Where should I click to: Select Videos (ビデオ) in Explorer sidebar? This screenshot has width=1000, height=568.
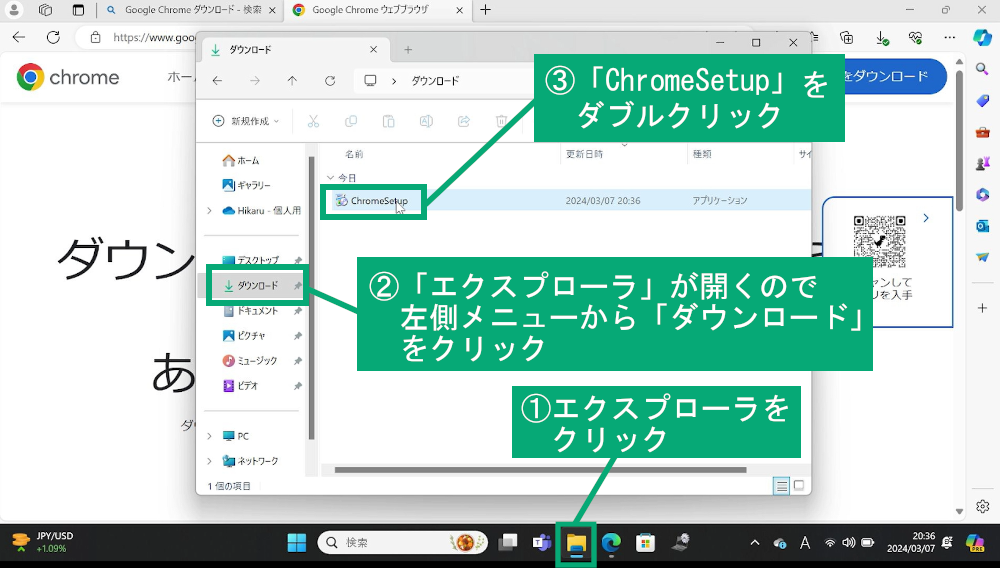[x=240, y=386]
